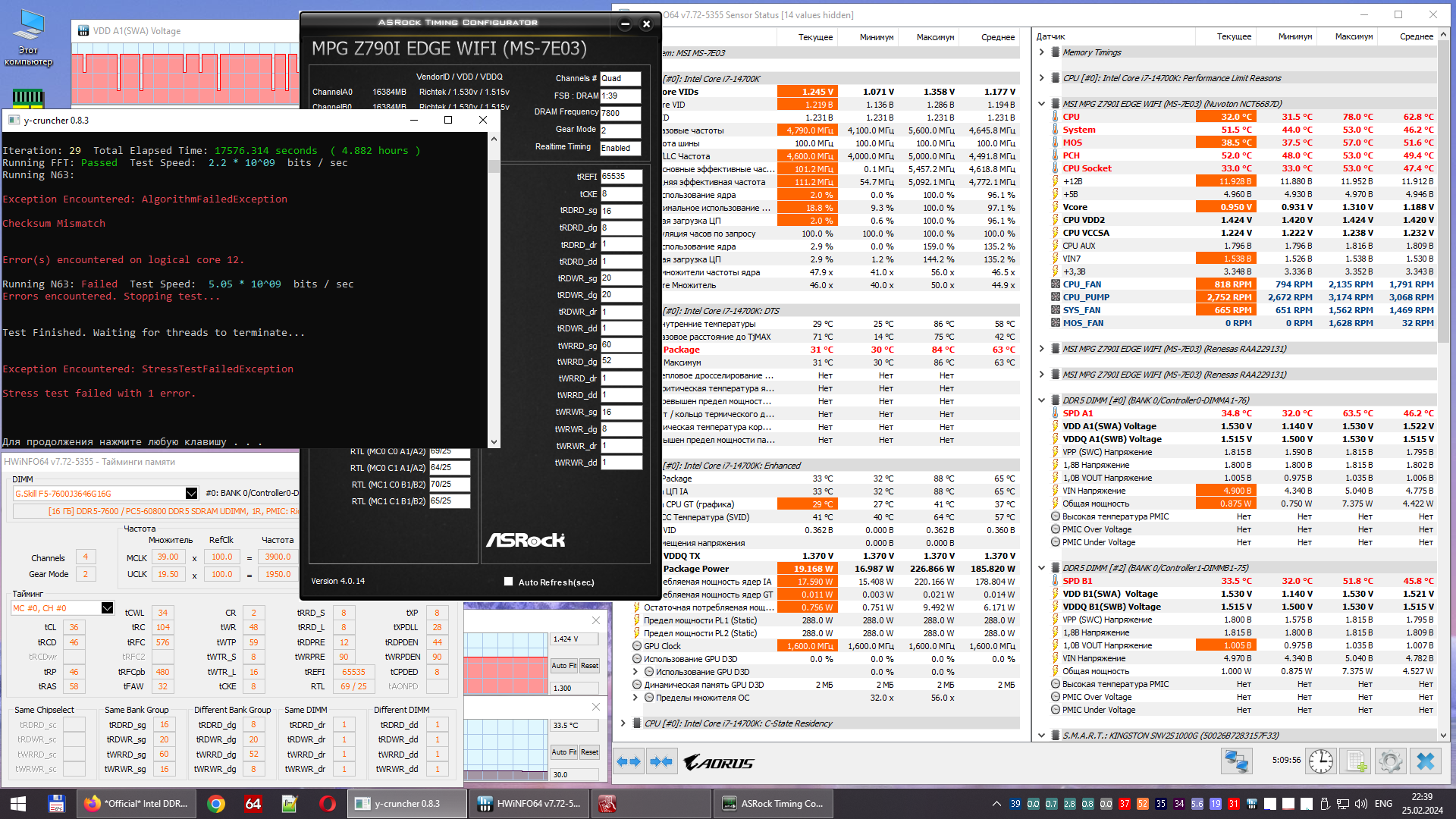Open the MC #0, CH #0 dropdown

point(107,608)
